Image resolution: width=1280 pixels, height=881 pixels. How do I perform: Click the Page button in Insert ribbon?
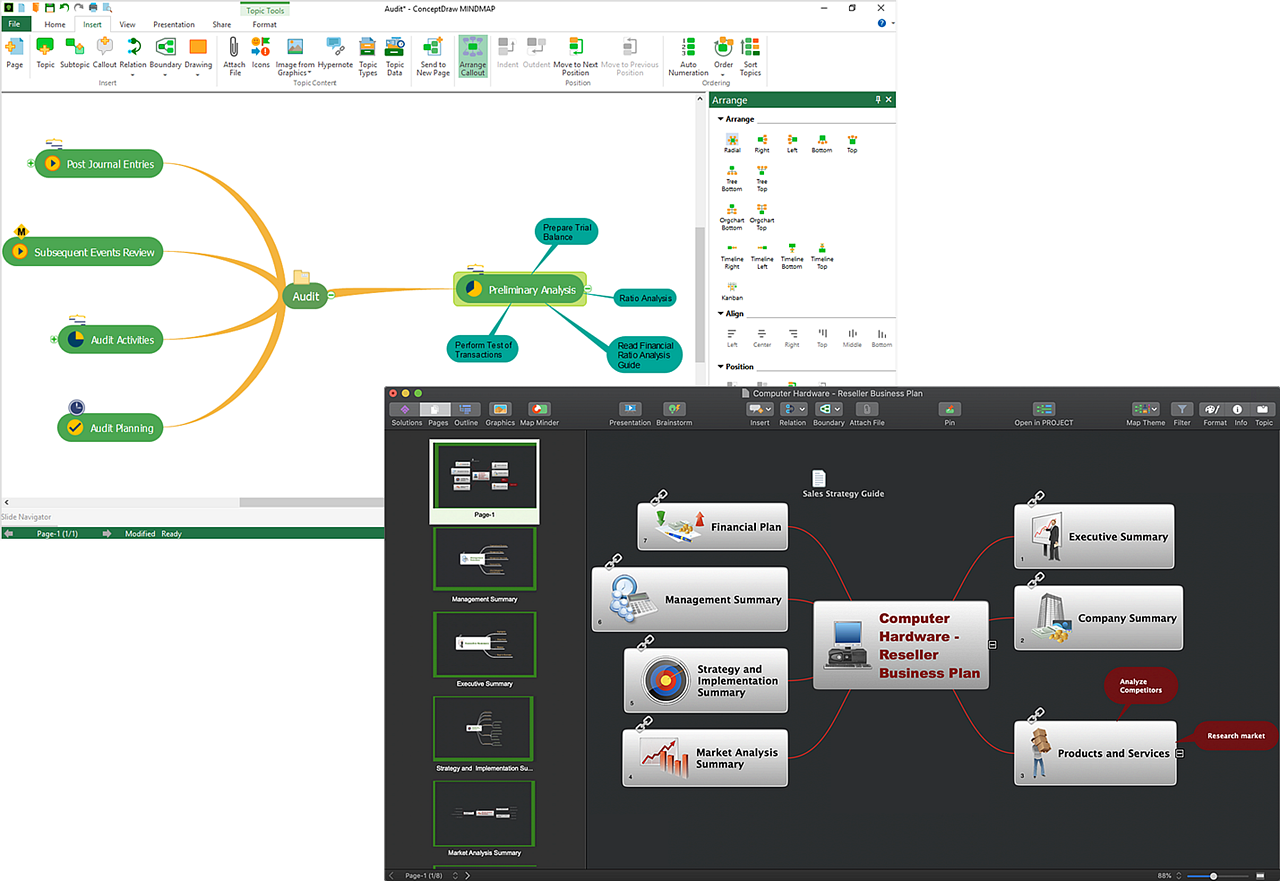(14, 52)
